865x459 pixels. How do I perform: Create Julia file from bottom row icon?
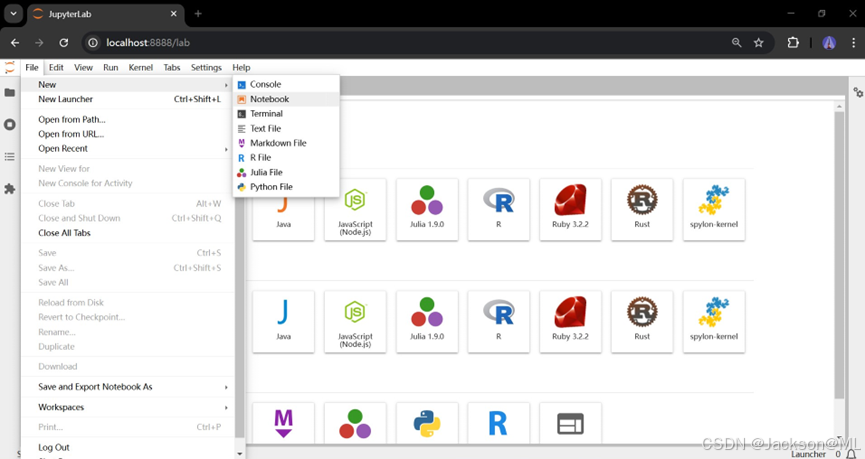click(355, 423)
